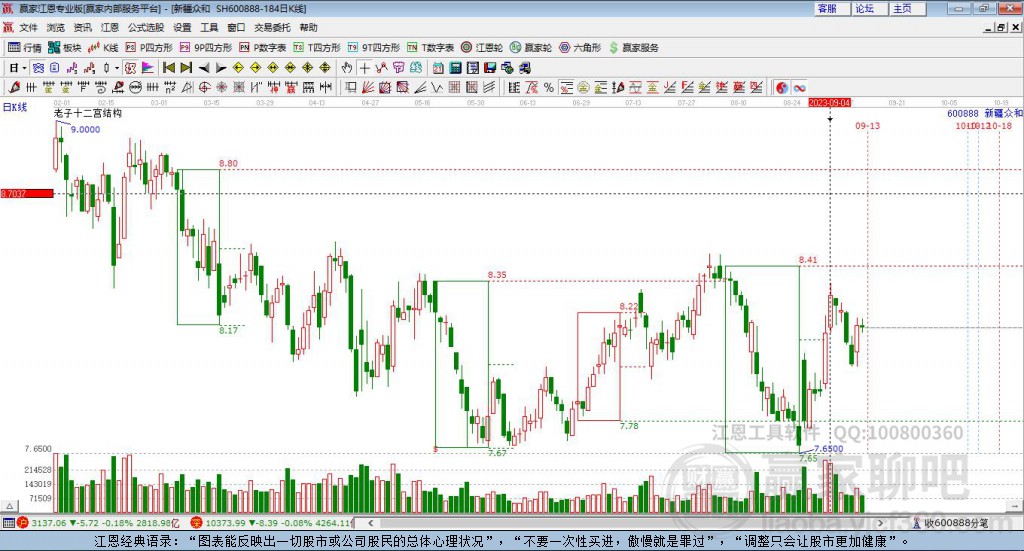Open 赢家服务 with the dollar icon
The height and width of the screenshot is (551, 1024).
click(634, 48)
